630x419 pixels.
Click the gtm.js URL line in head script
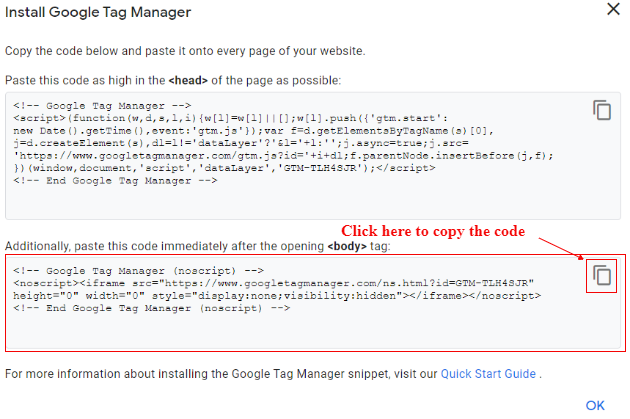click(x=283, y=155)
